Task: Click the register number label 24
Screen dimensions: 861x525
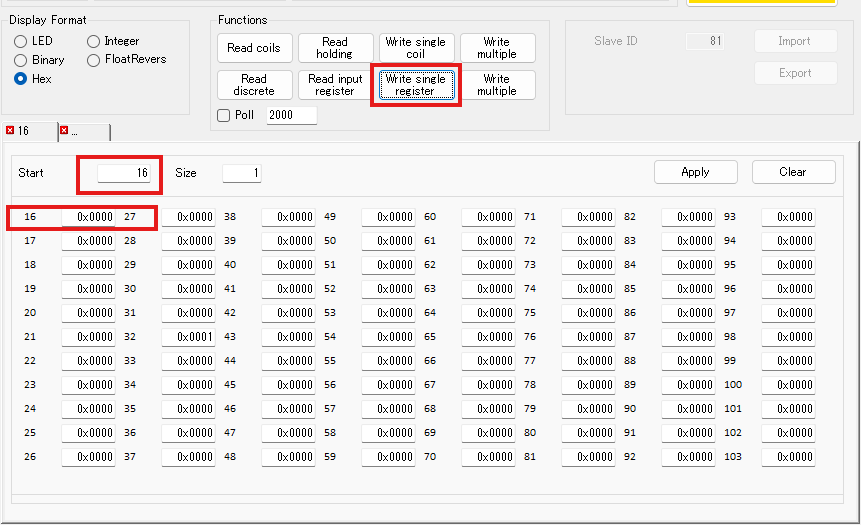Action: pyautogui.click(x=30, y=409)
